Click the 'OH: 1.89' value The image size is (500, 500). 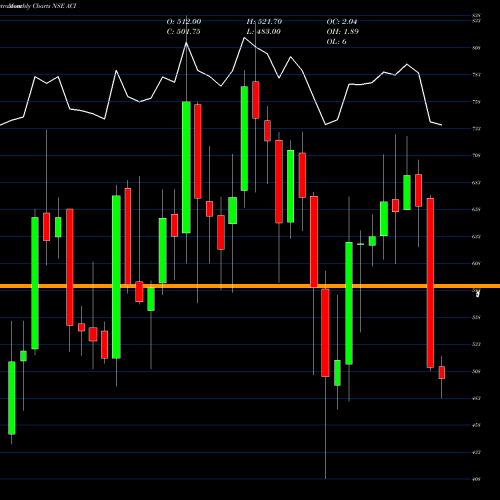pos(342,31)
